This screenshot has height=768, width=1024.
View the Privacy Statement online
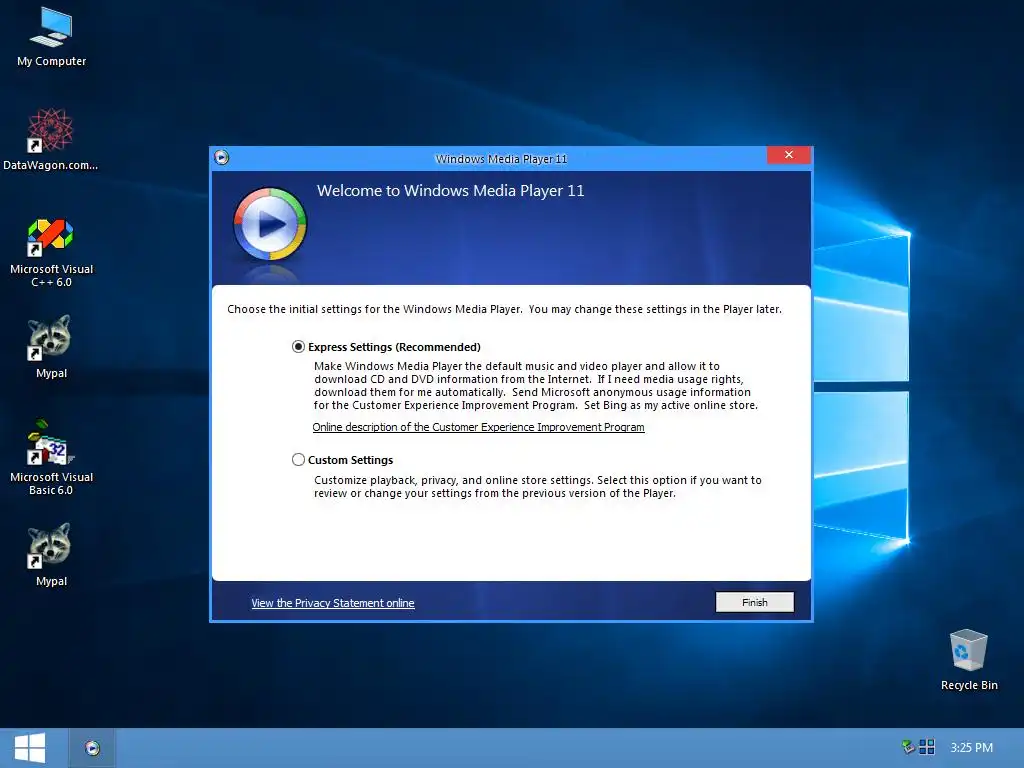point(332,603)
